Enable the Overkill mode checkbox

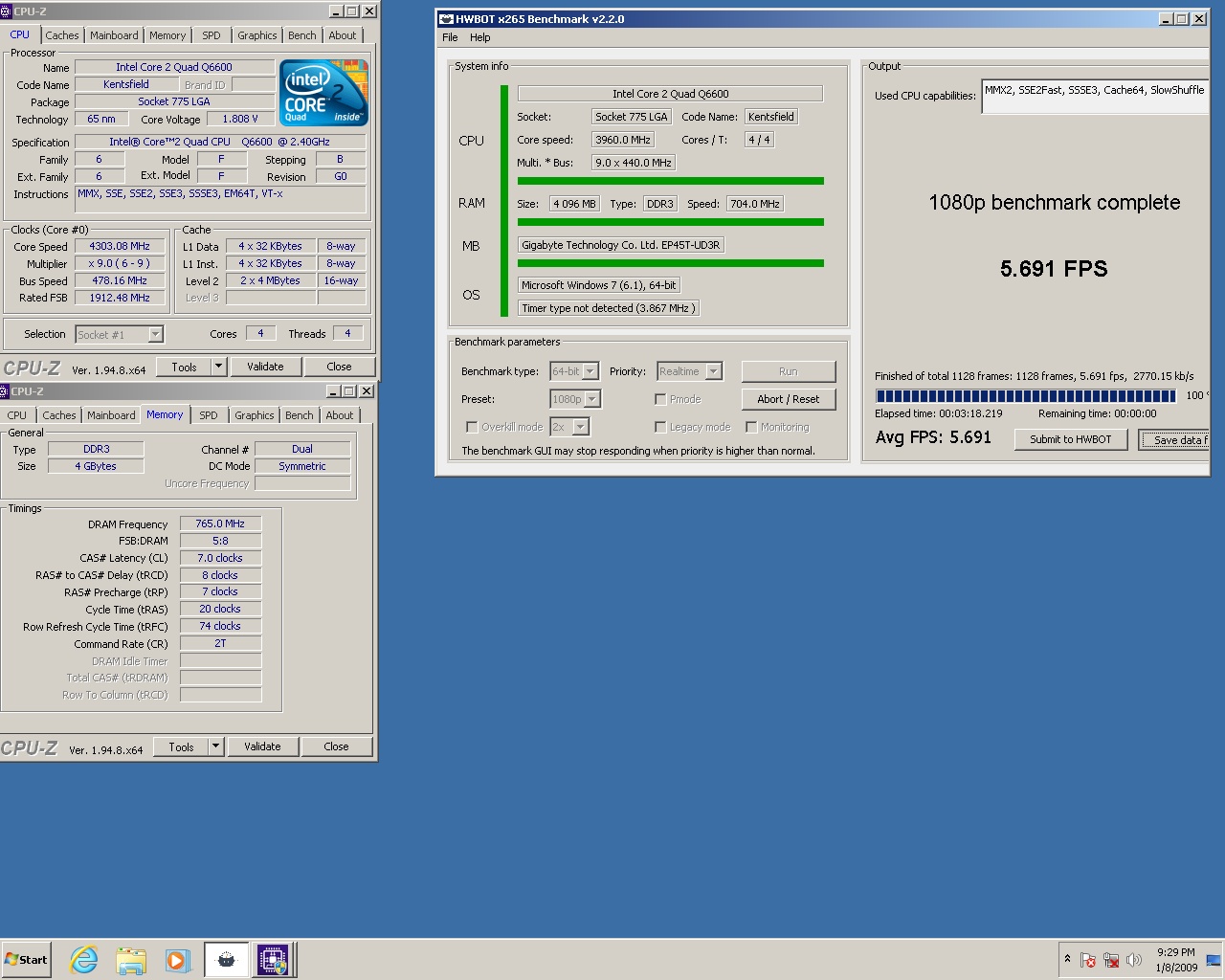click(472, 427)
